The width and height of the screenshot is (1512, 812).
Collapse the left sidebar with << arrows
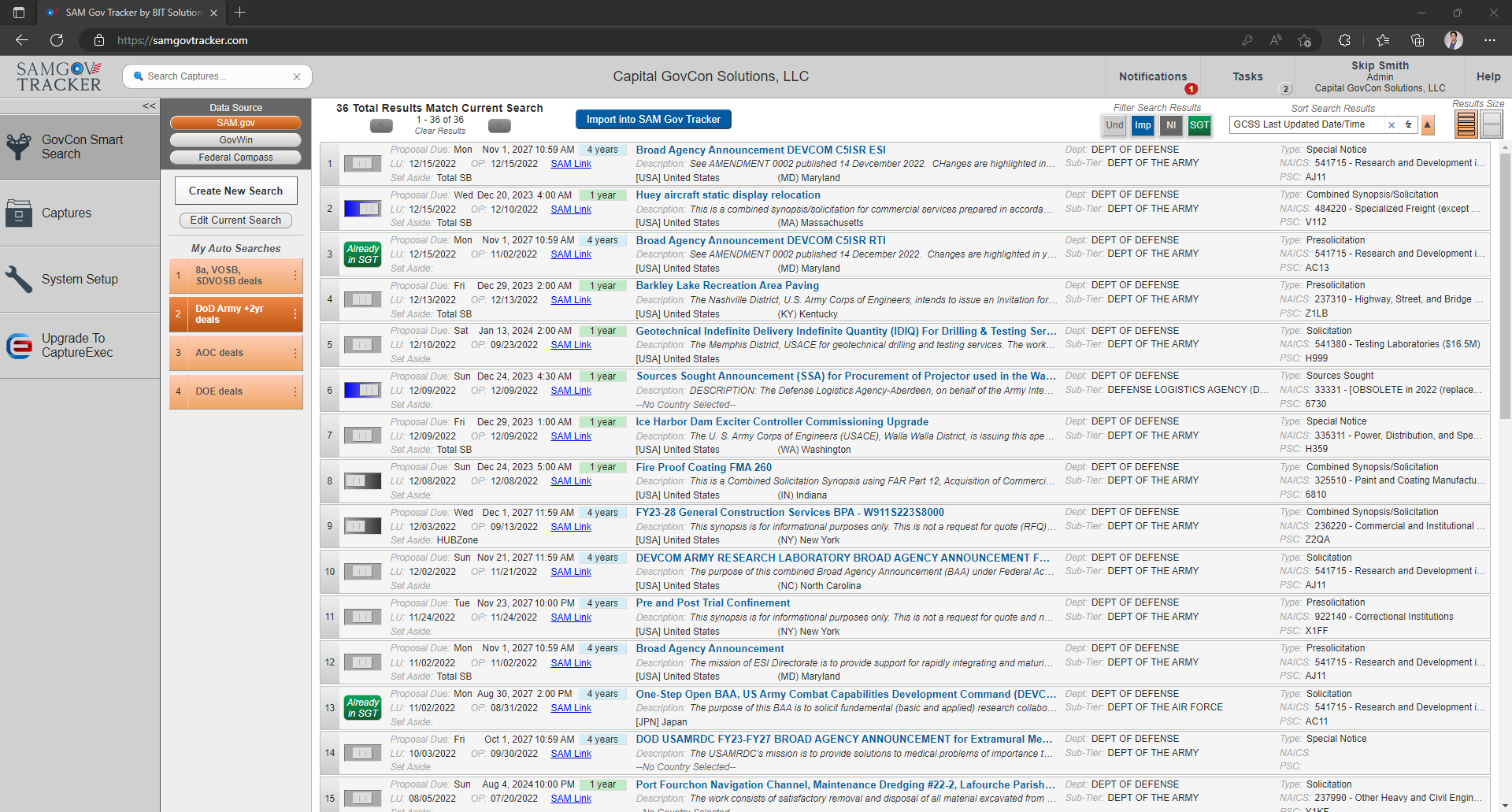(x=149, y=106)
